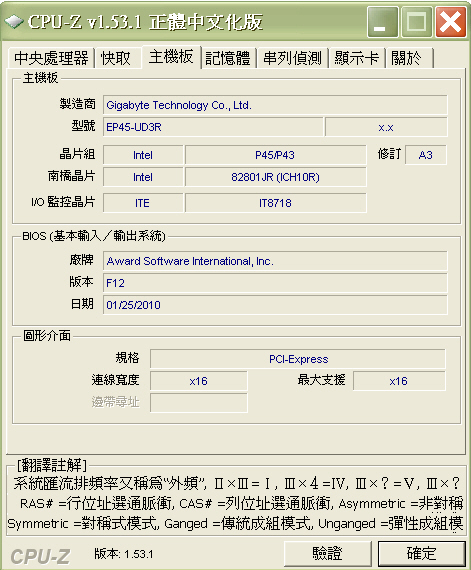
Task: Click the 版本: 1.53.1 label
Action: 124,554
